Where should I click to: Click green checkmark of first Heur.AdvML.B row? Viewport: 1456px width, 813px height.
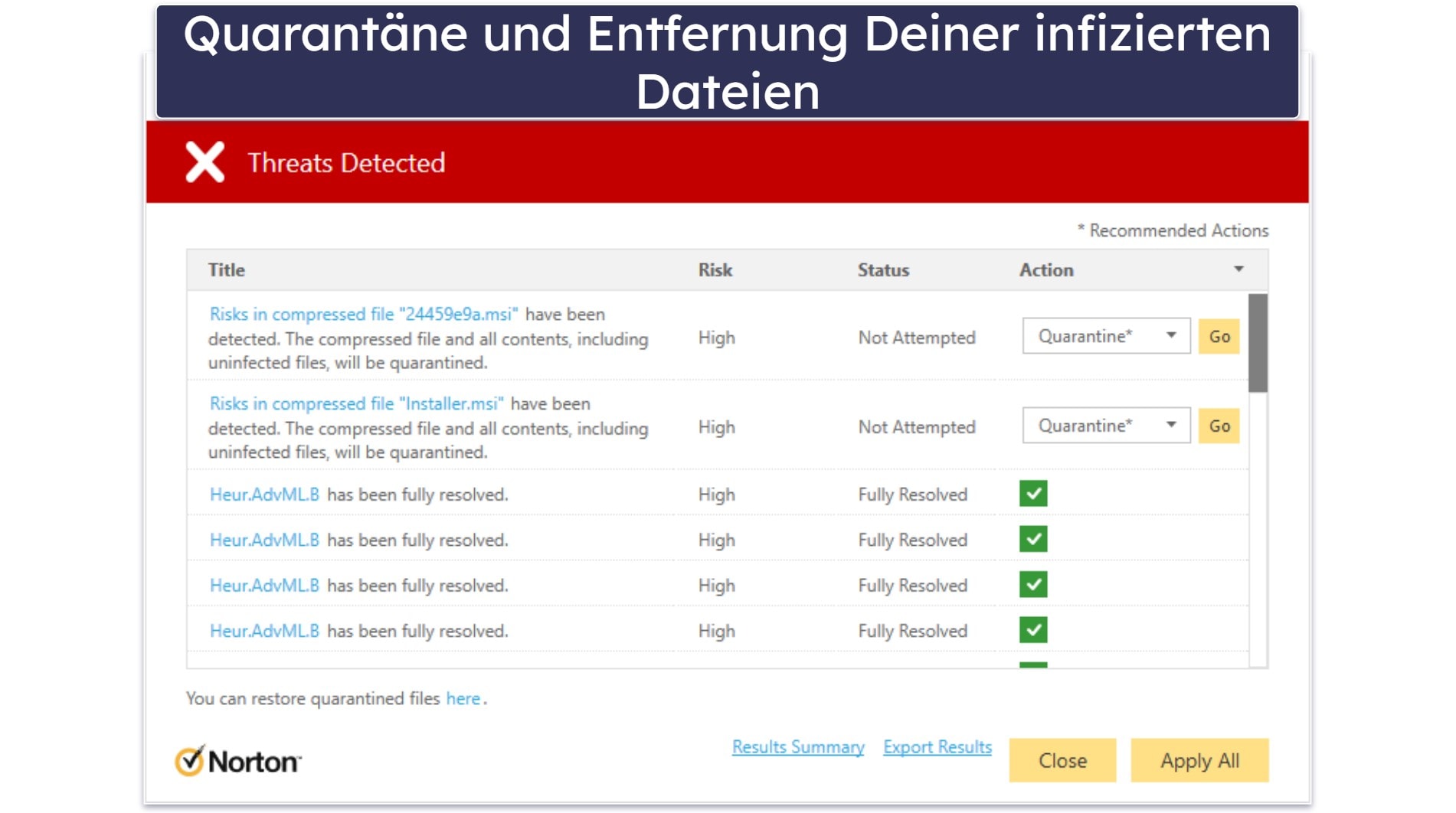1033,494
